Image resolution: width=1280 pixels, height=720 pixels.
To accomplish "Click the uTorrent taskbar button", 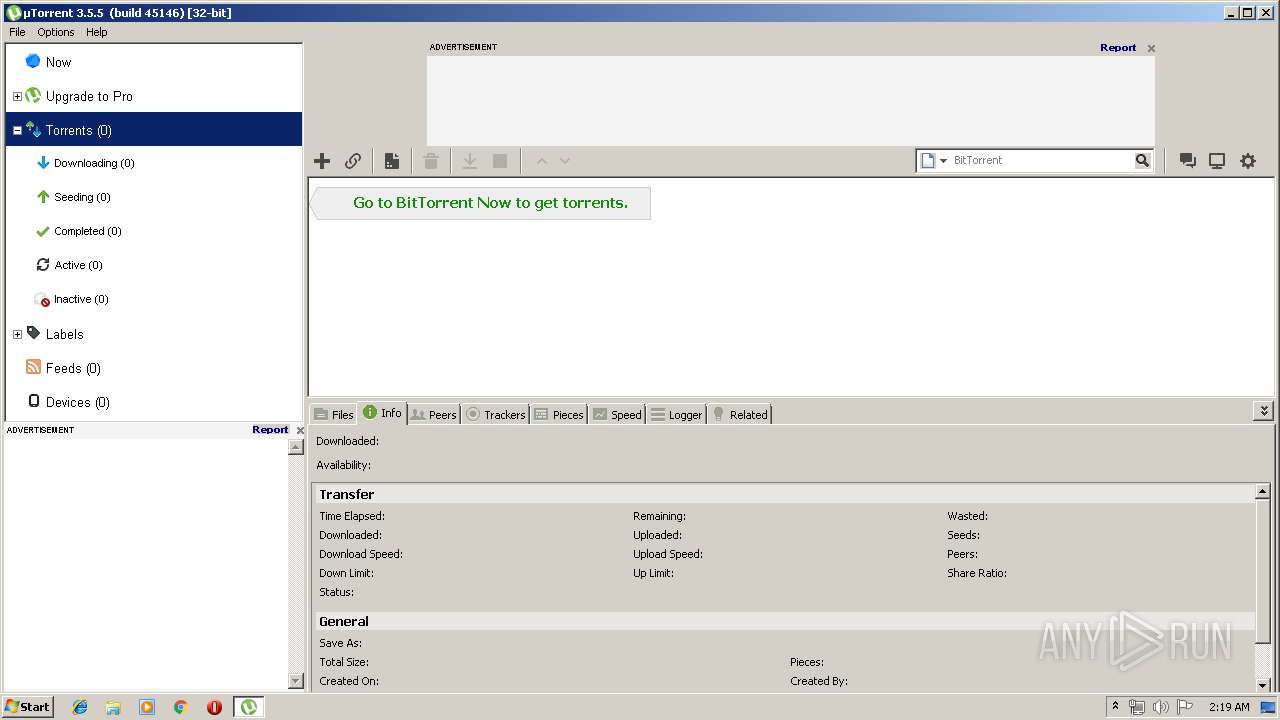I will coord(249,707).
